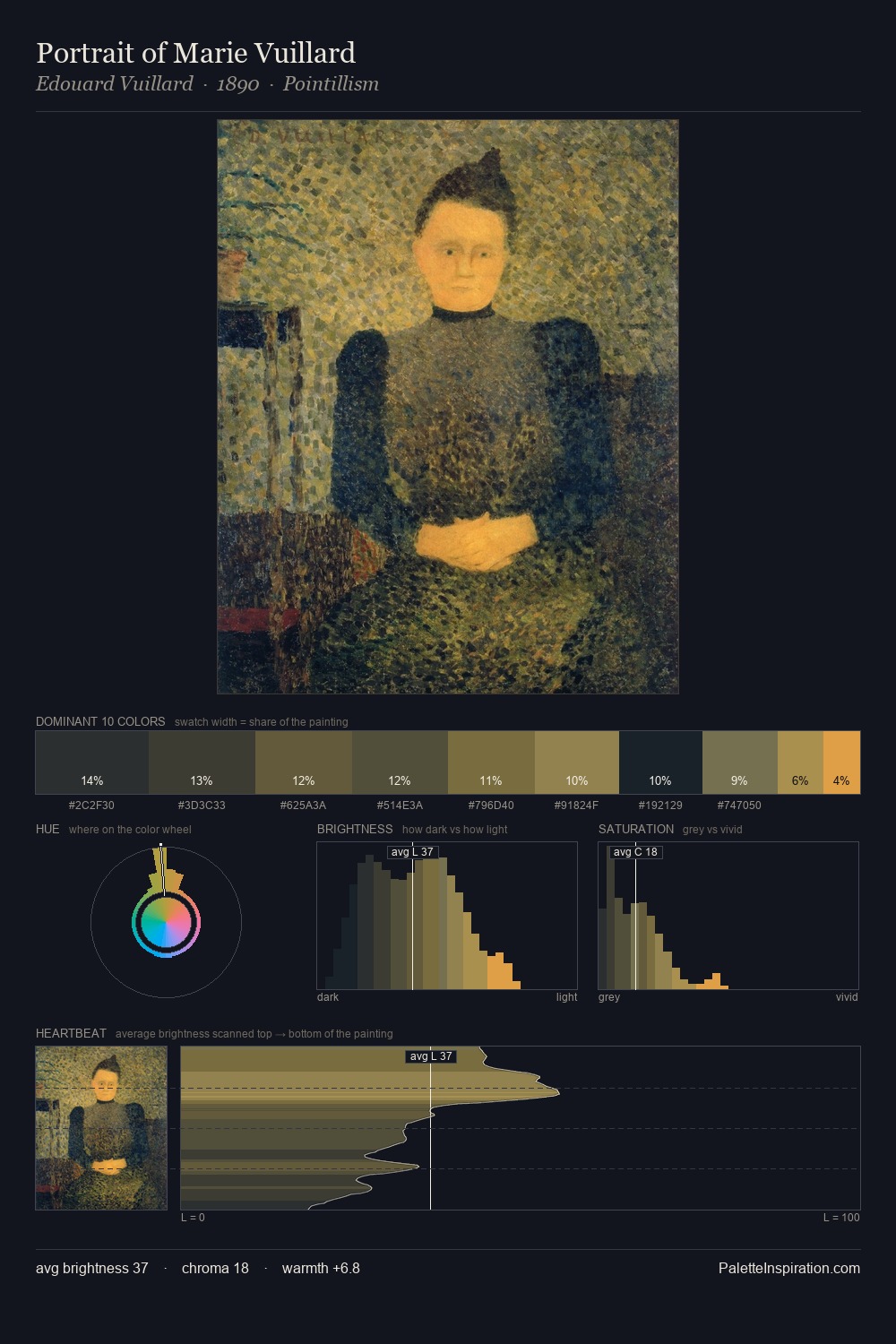Click the "BRIGHTNESS" section heading

(355, 829)
